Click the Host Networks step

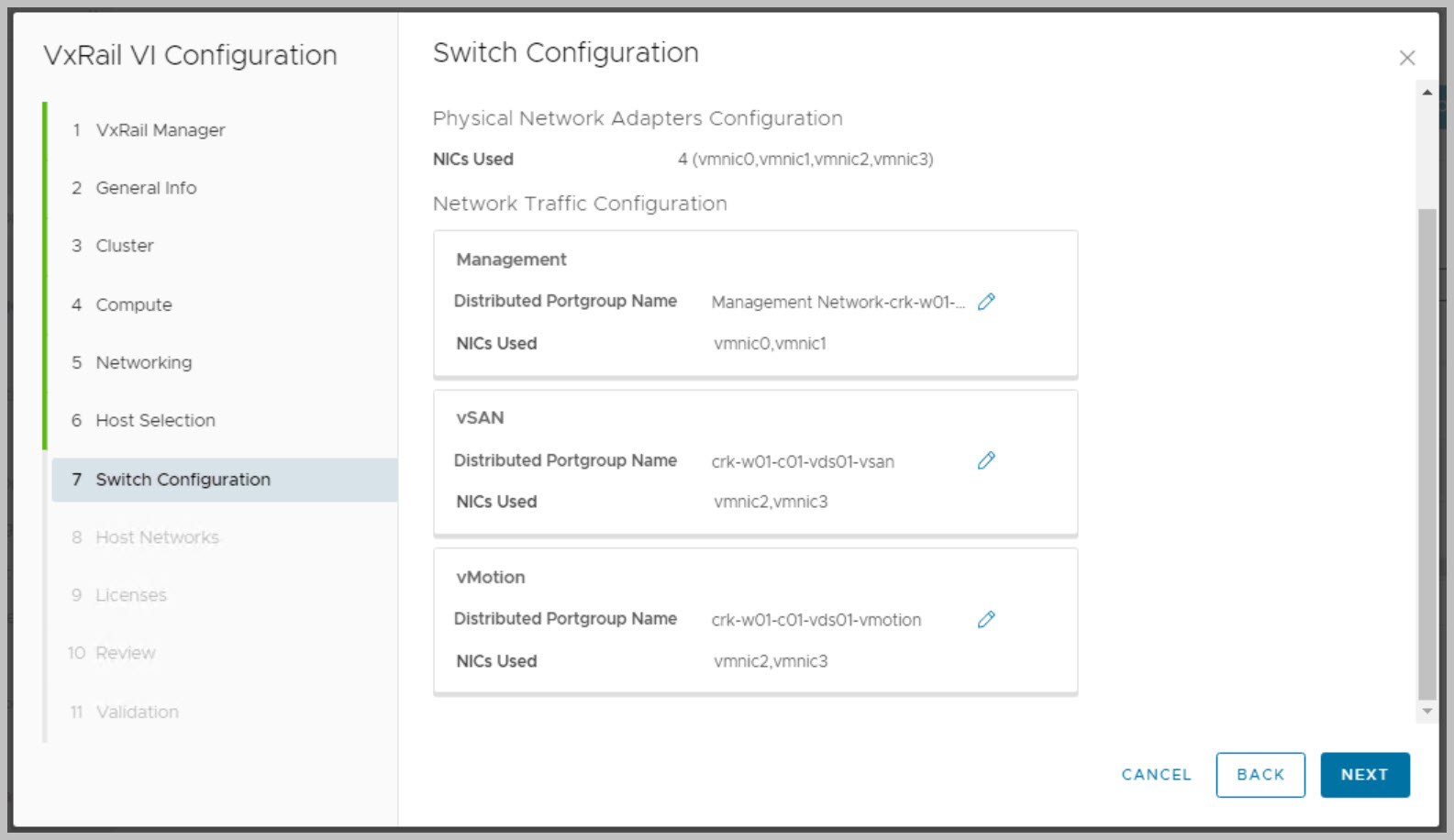pyautogui.click(x=157, y=537)
